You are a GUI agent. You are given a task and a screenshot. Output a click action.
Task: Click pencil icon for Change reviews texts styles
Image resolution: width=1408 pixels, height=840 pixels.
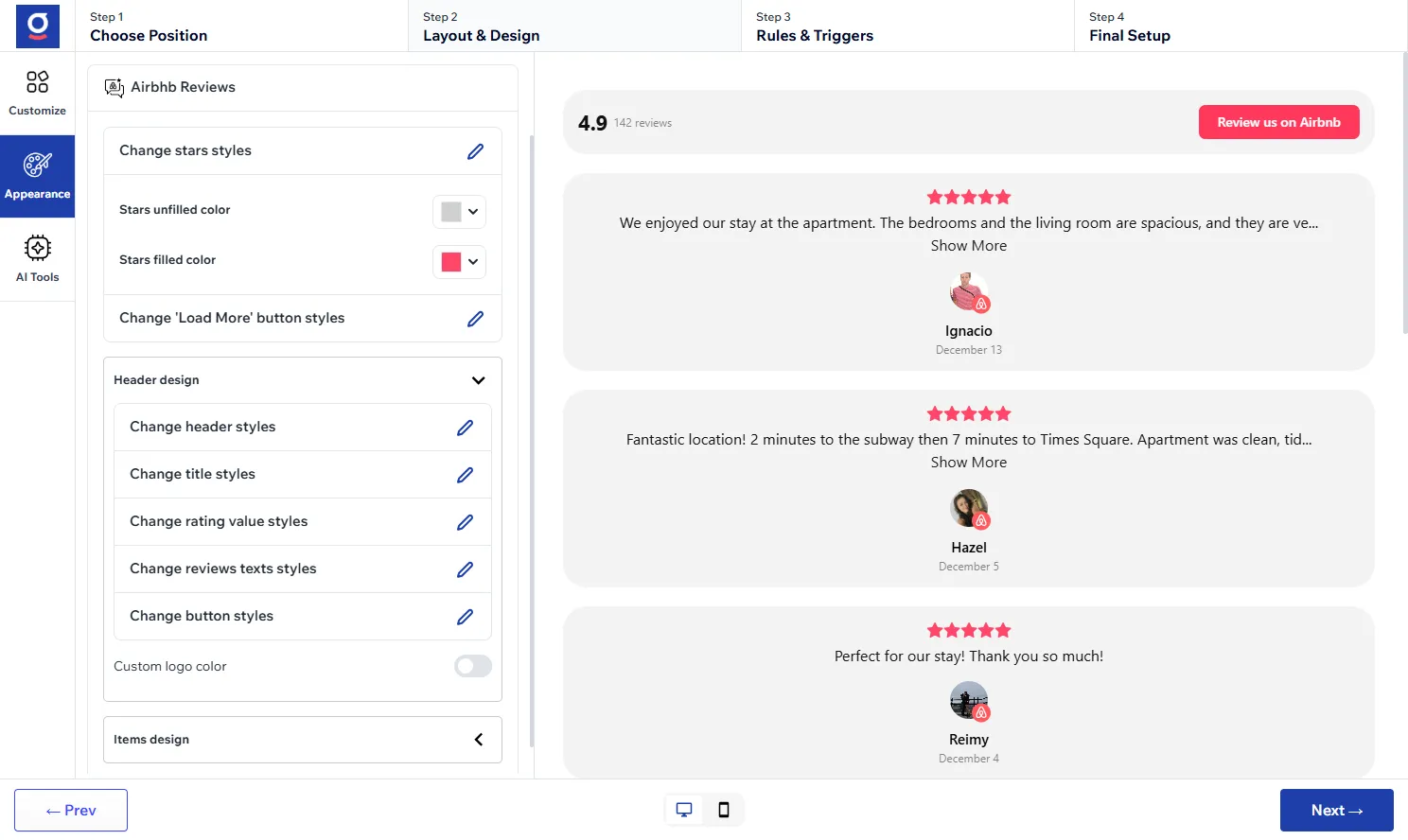pos(465,569)
